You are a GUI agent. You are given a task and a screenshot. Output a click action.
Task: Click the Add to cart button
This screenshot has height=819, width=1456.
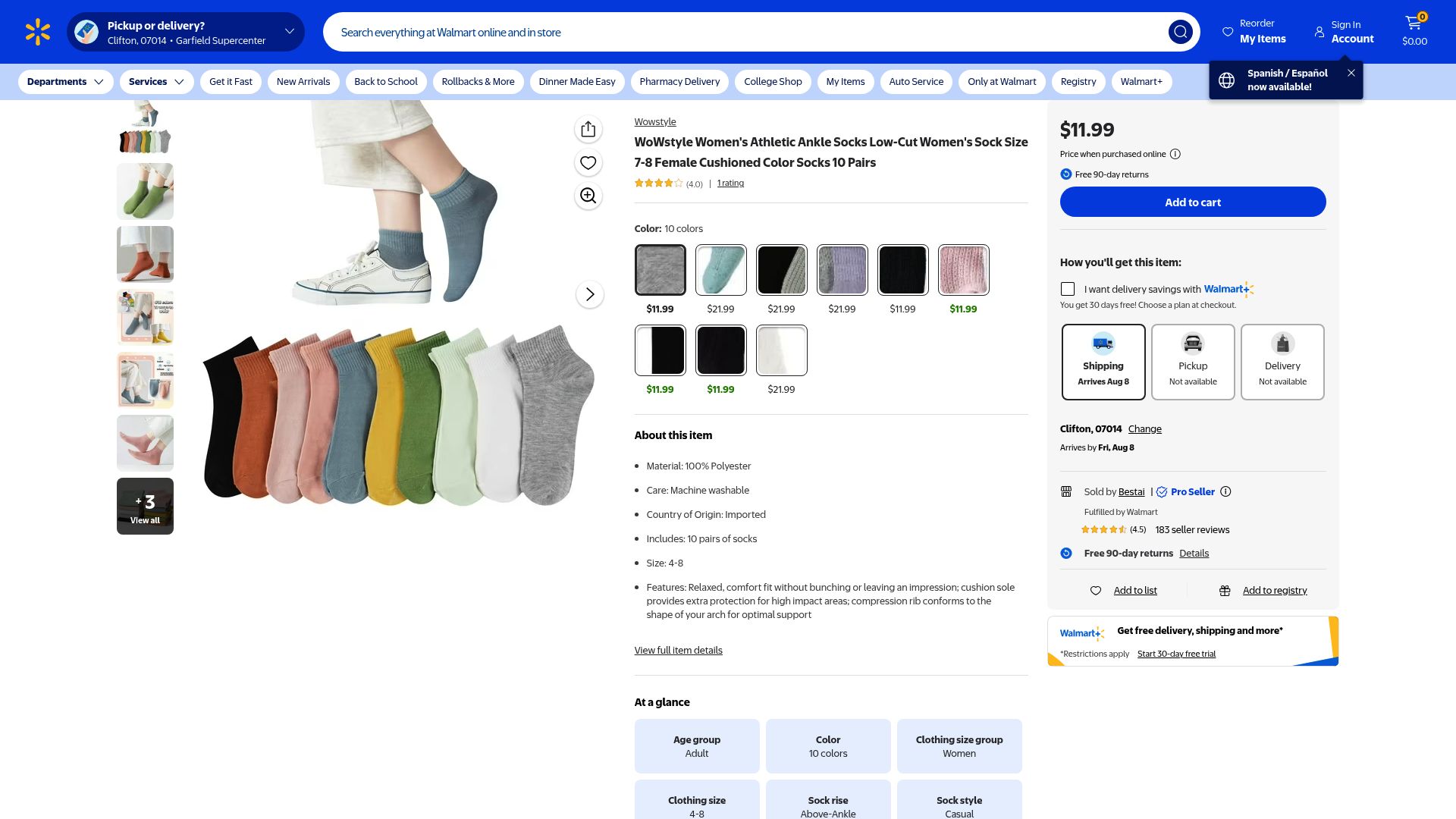point(1193,202)
